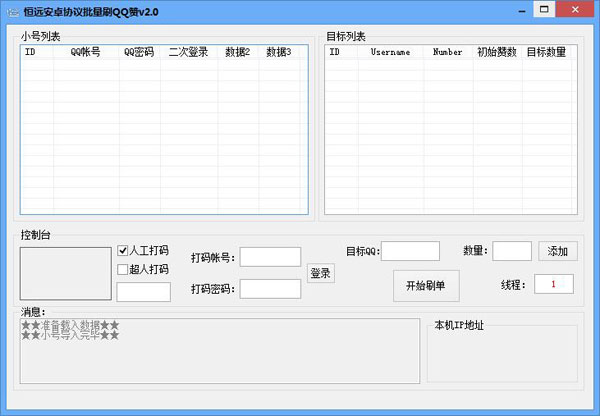The height and width of the screenshot is (416, 600).
Task: Maximize the window
Action: (x=544, y=9)
